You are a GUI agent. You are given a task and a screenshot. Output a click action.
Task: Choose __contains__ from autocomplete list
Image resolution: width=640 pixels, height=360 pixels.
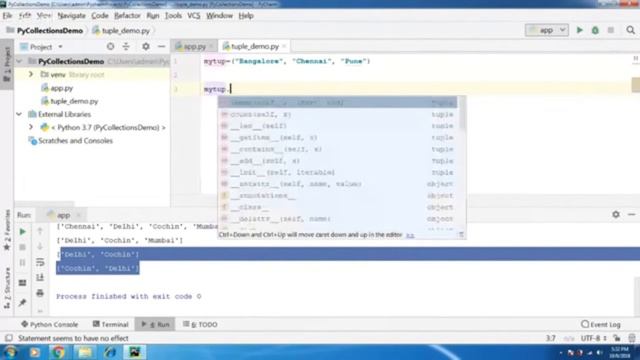(x=337, y=149)
